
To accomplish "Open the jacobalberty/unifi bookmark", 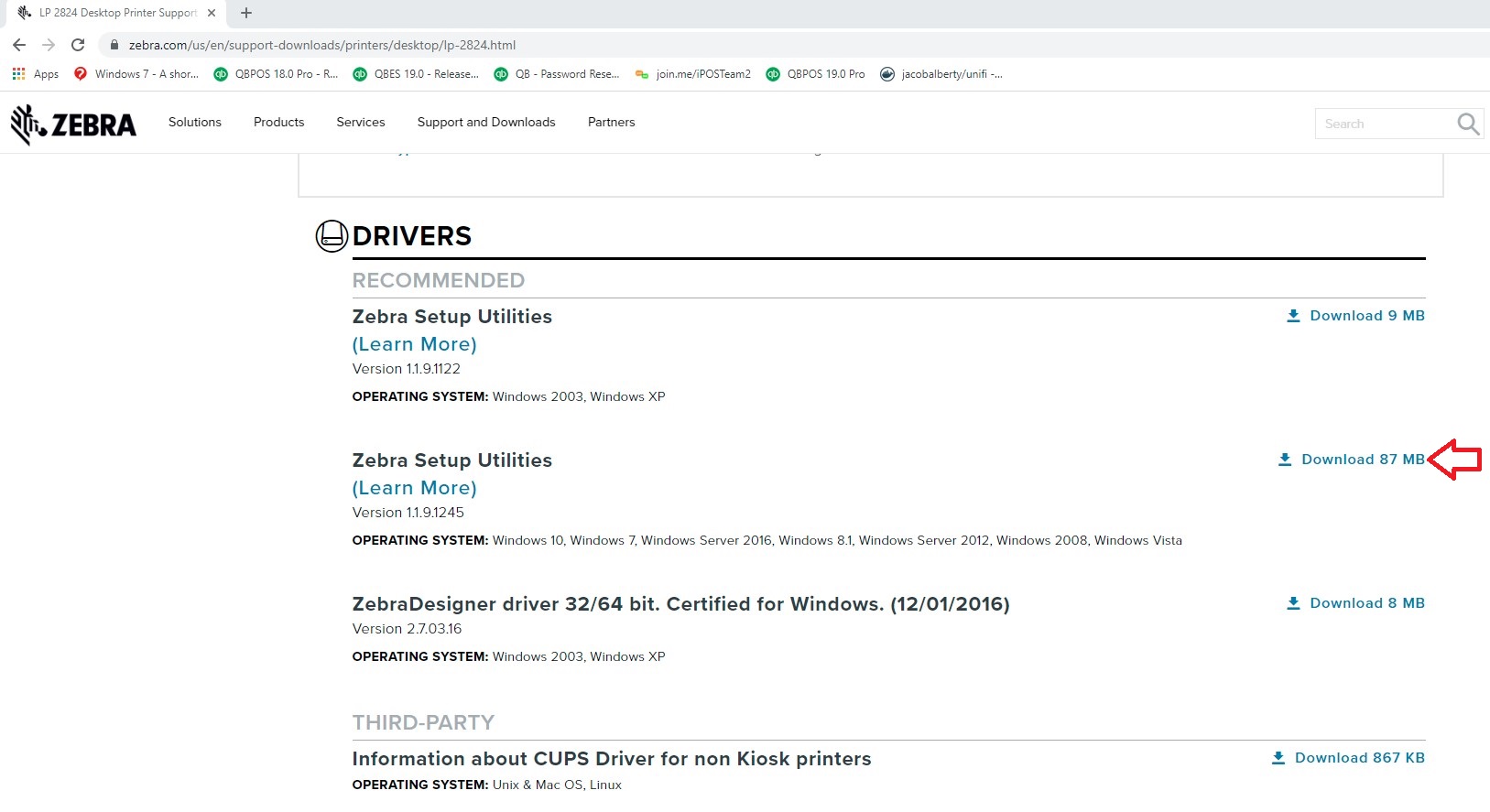I will [941, 74].
